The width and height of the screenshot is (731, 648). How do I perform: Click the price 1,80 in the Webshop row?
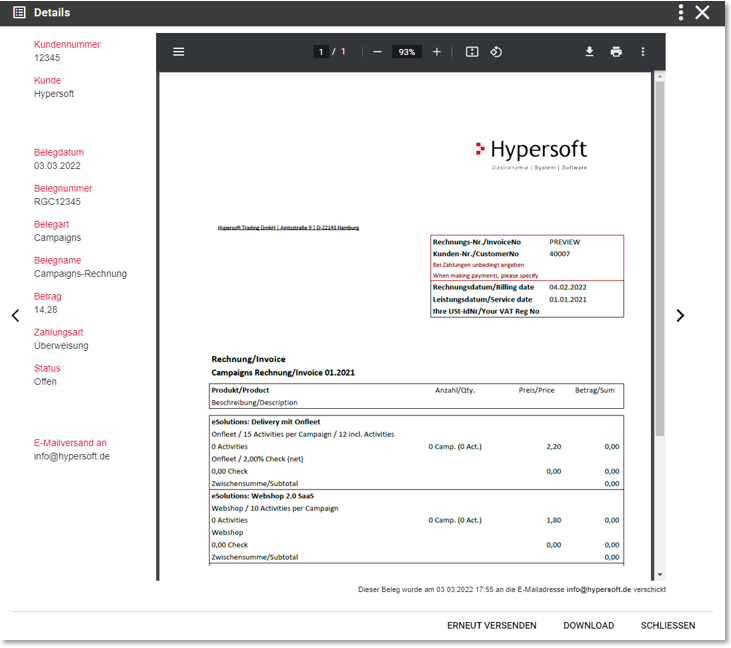tap(554, 520)
